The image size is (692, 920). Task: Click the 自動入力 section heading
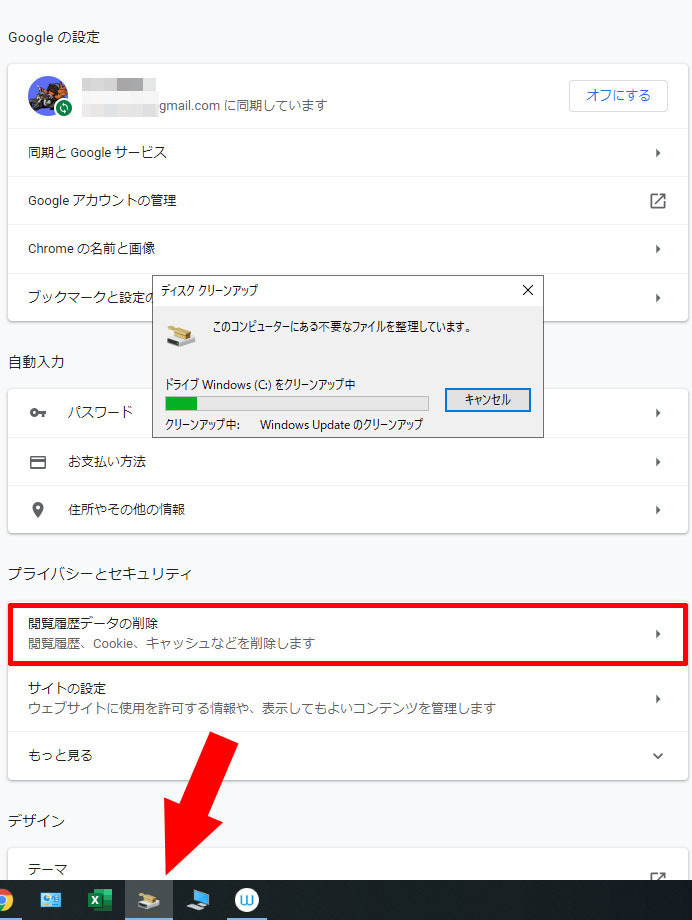(36, 362)
